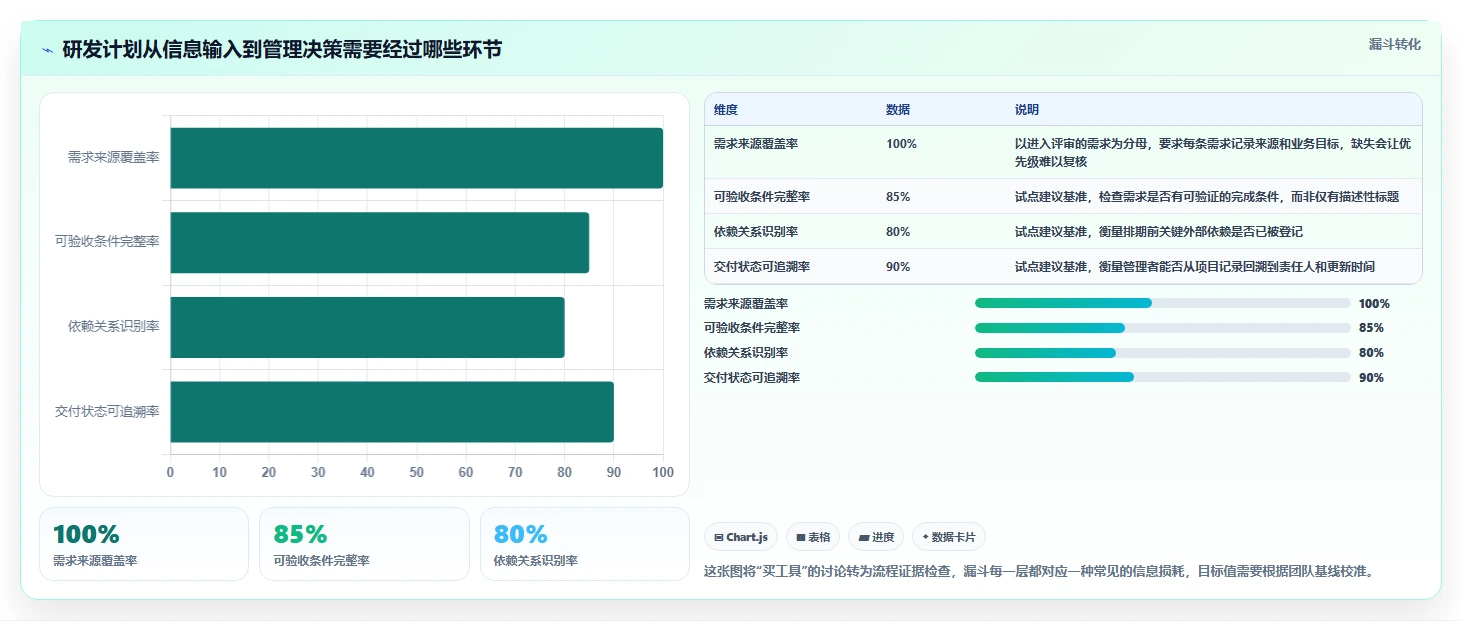Click the 100% label beside the first progress bar

tap(1374, 304)
